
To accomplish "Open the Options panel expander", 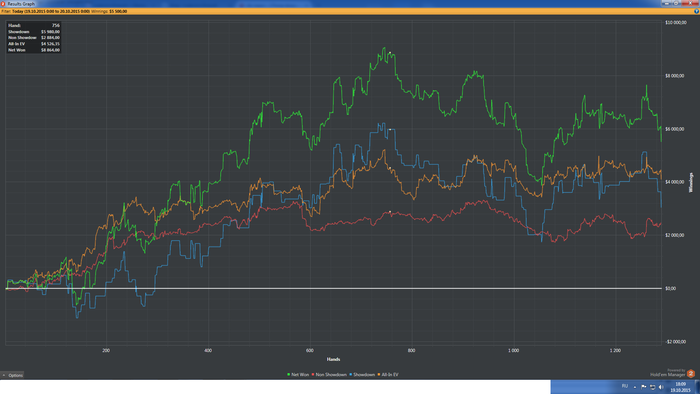I will (x=12, y=375).
